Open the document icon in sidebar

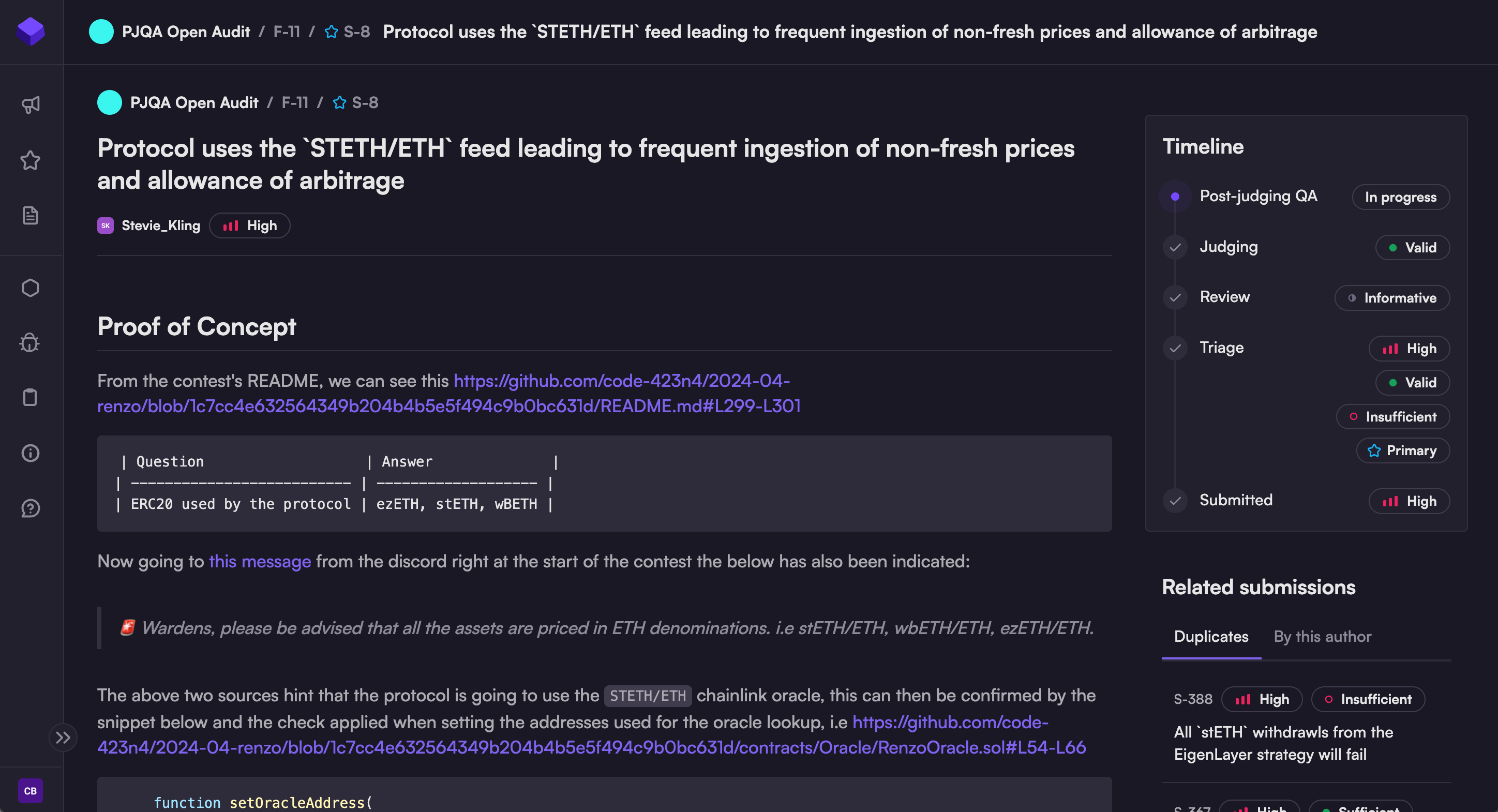coord(30,216)
